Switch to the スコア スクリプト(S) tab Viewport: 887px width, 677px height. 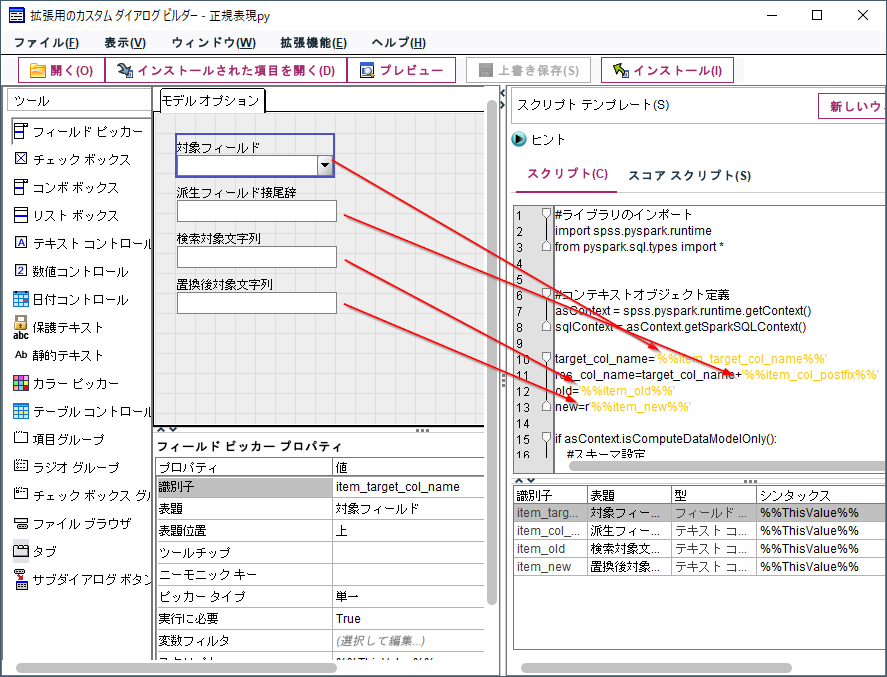[x=690, y=175]
